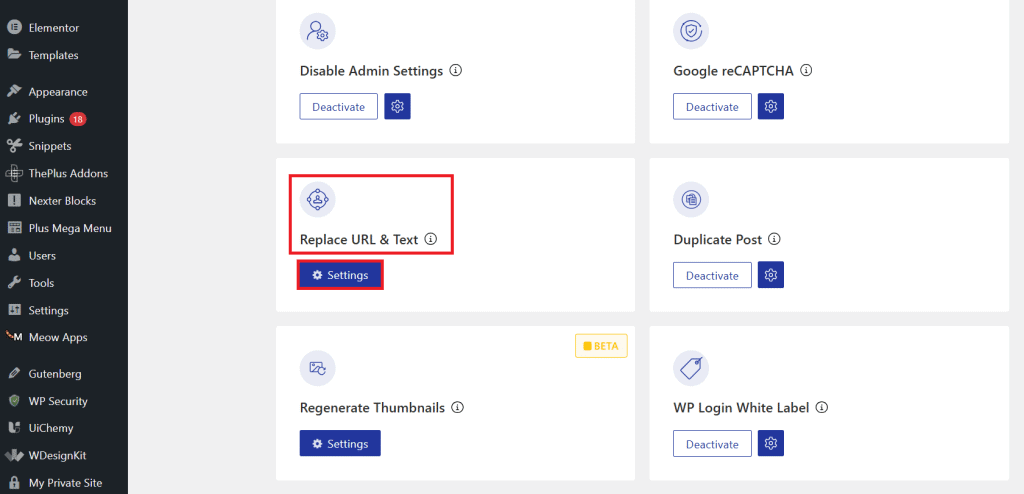Click the Snippets scissors icon
Screen dimensions: 1024x494
(x=14, y=146)
